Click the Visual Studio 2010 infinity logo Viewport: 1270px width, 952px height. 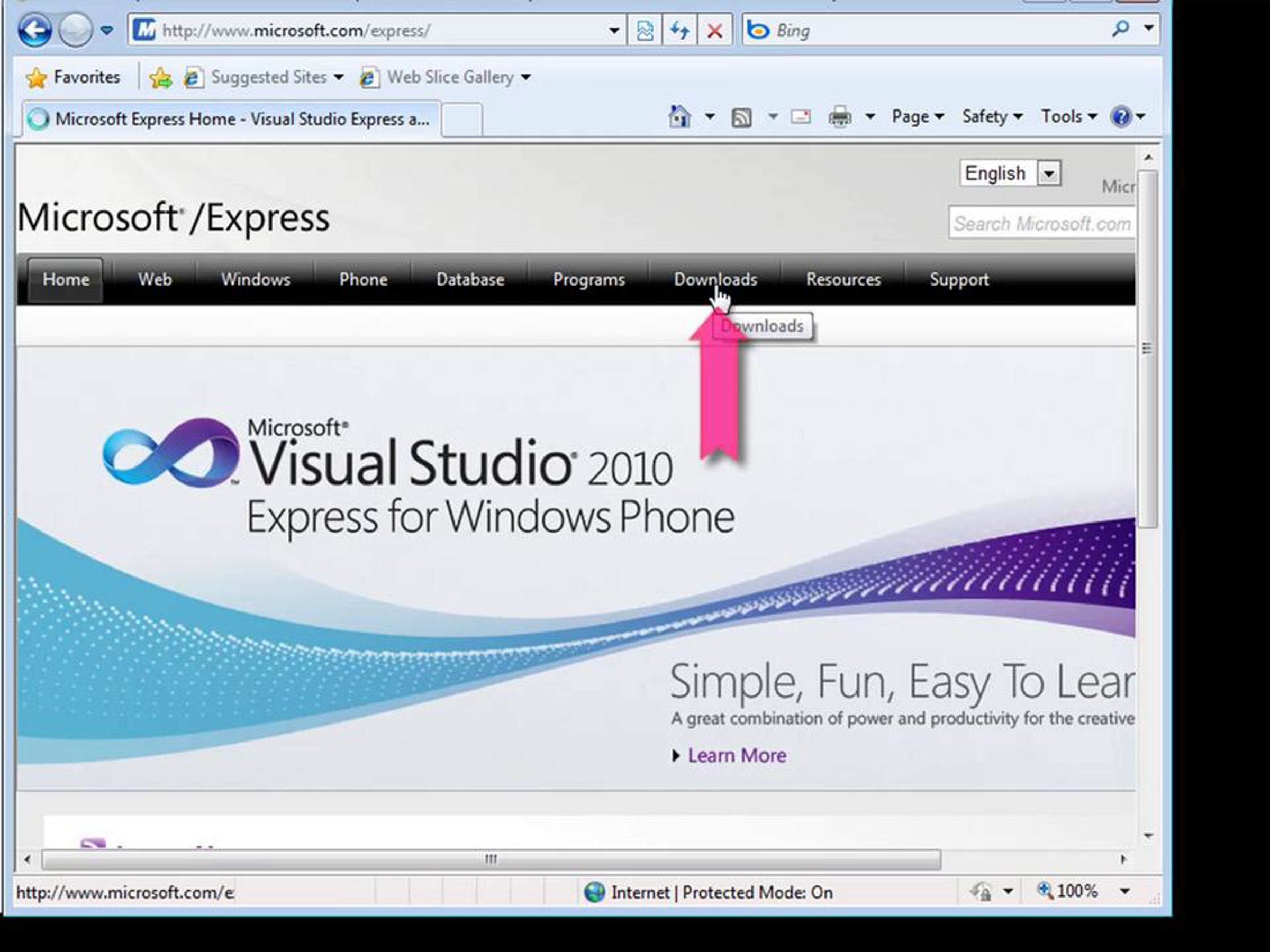click(170, 452)
